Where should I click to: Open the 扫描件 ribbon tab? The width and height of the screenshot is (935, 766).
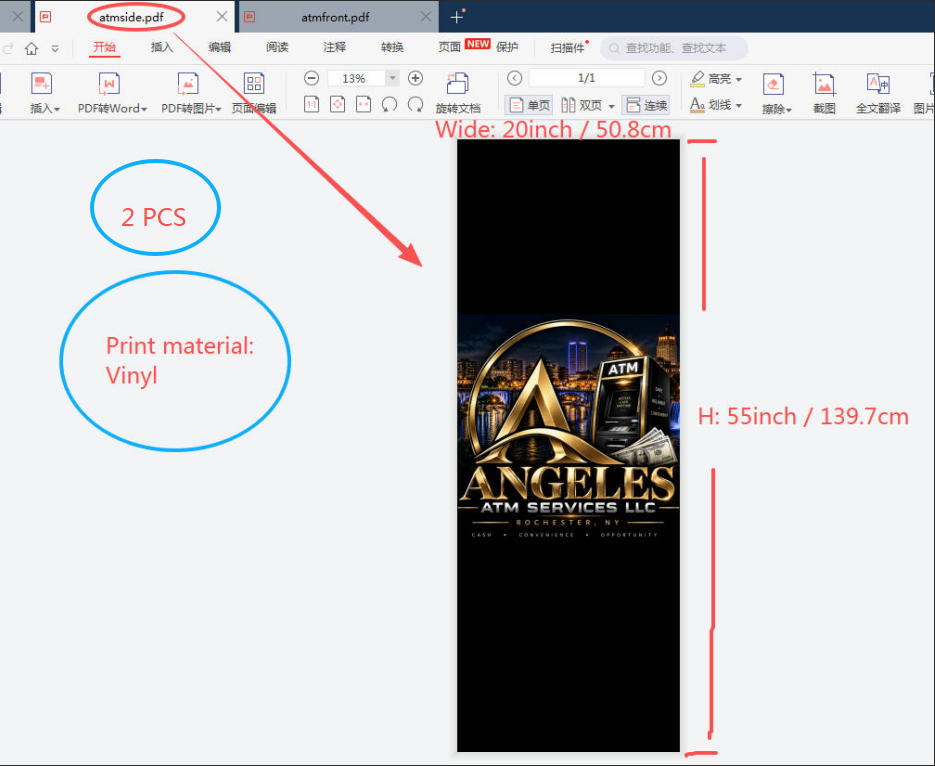[x=567, y=47]
